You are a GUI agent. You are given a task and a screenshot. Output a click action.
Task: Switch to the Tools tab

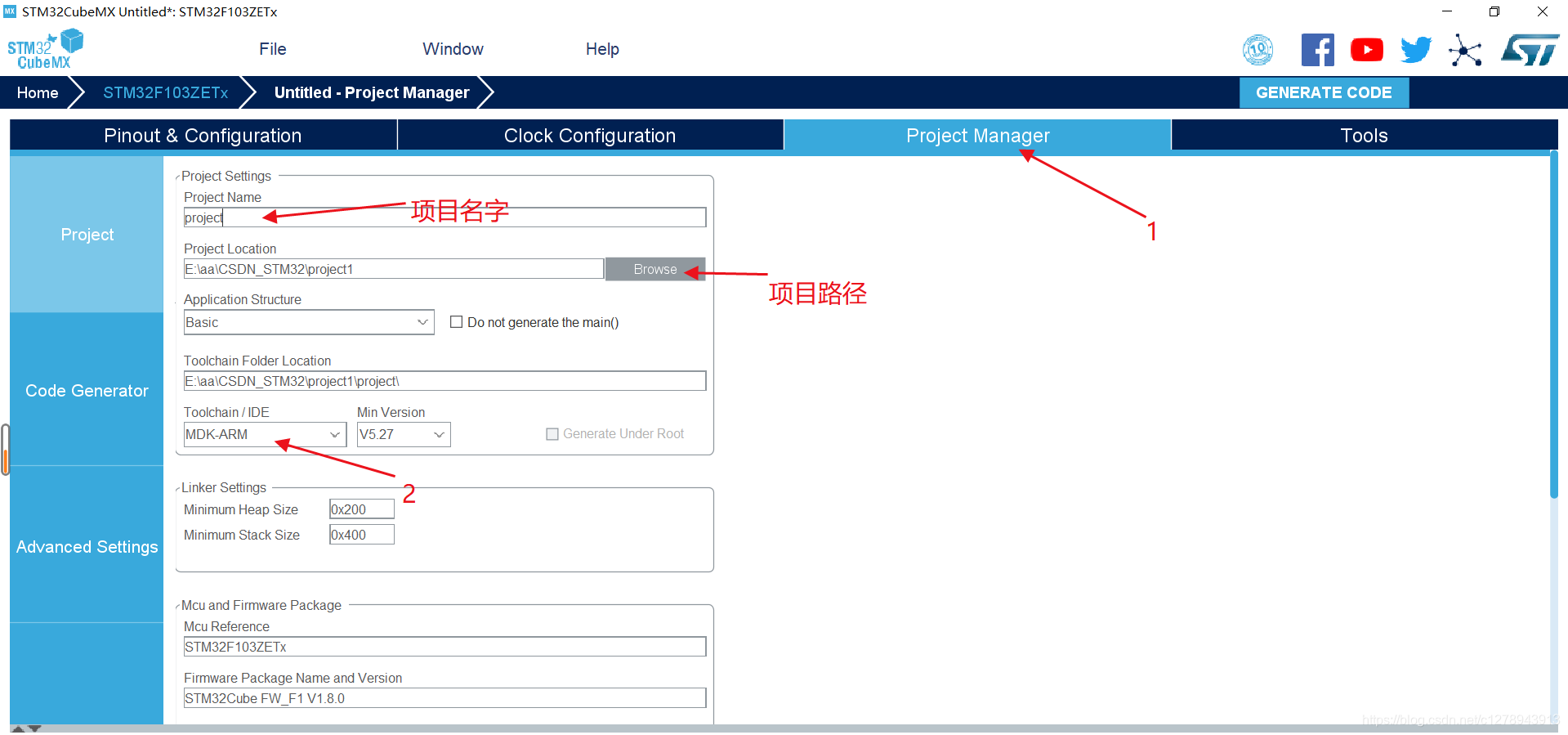(x=1365, y=135)
